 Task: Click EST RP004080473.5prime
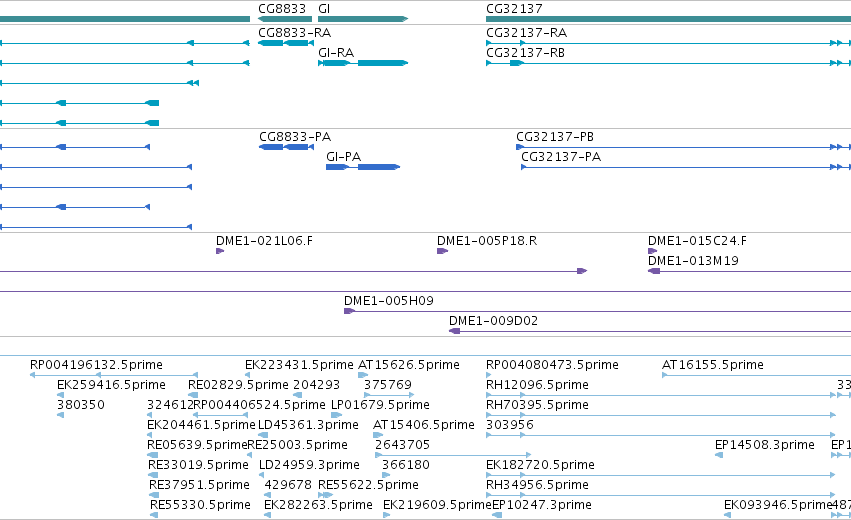point(552,365)
